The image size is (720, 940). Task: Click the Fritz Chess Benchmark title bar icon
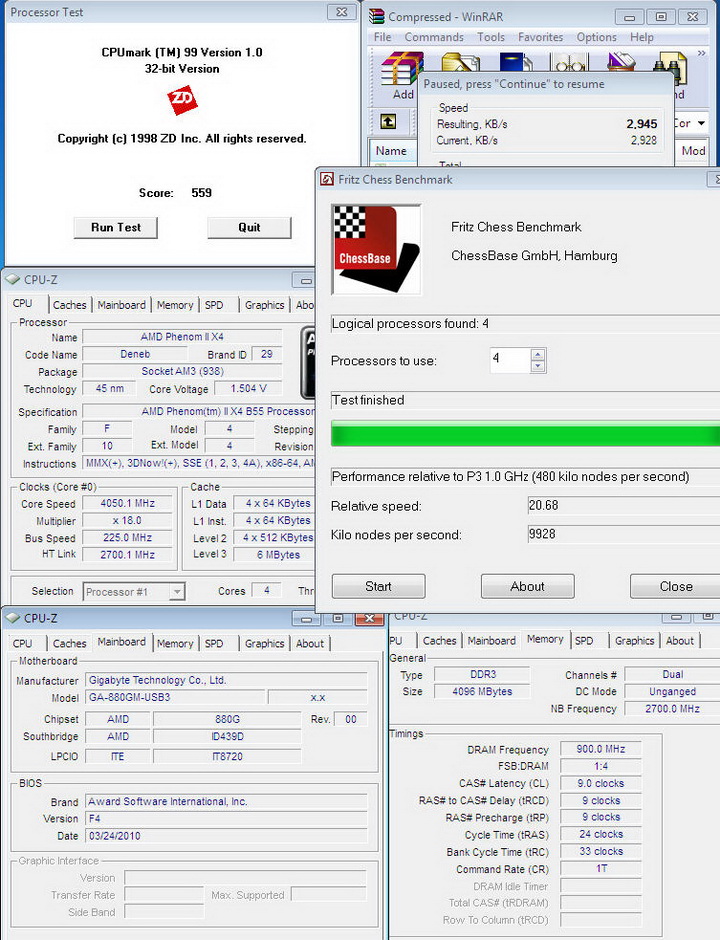click(327, 179)
